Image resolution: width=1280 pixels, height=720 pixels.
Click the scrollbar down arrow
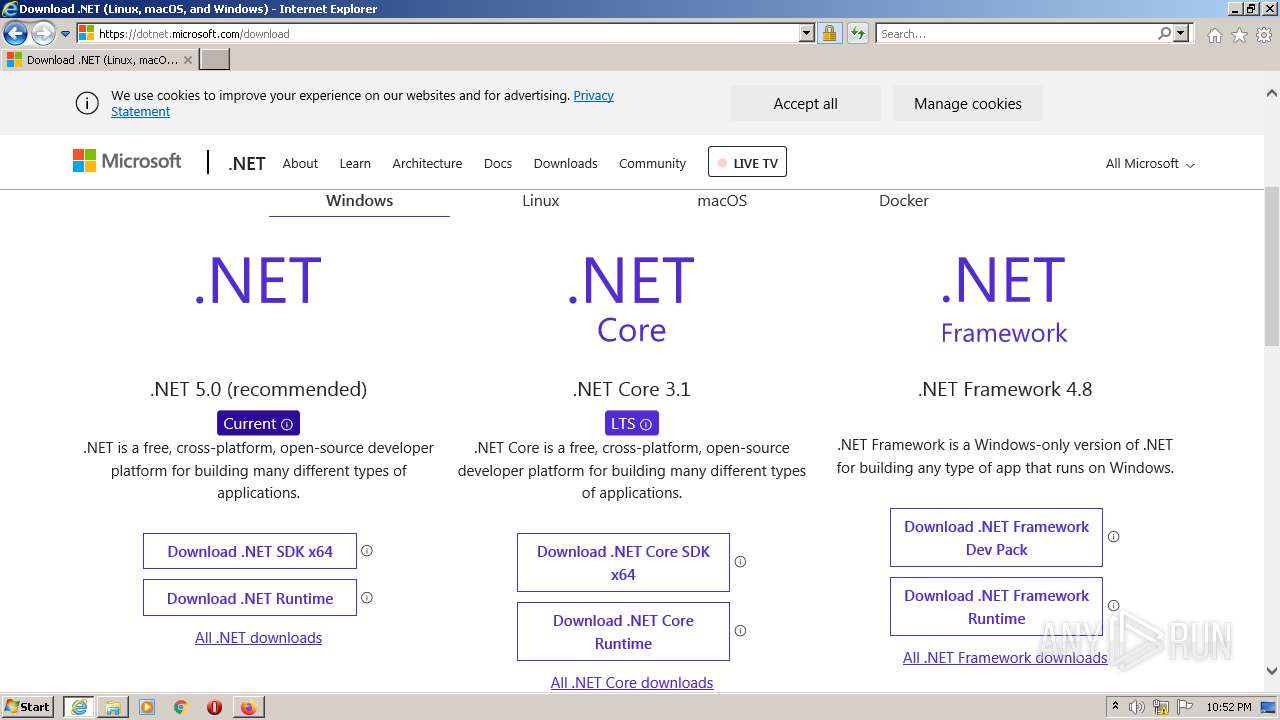coord(1271,671)
